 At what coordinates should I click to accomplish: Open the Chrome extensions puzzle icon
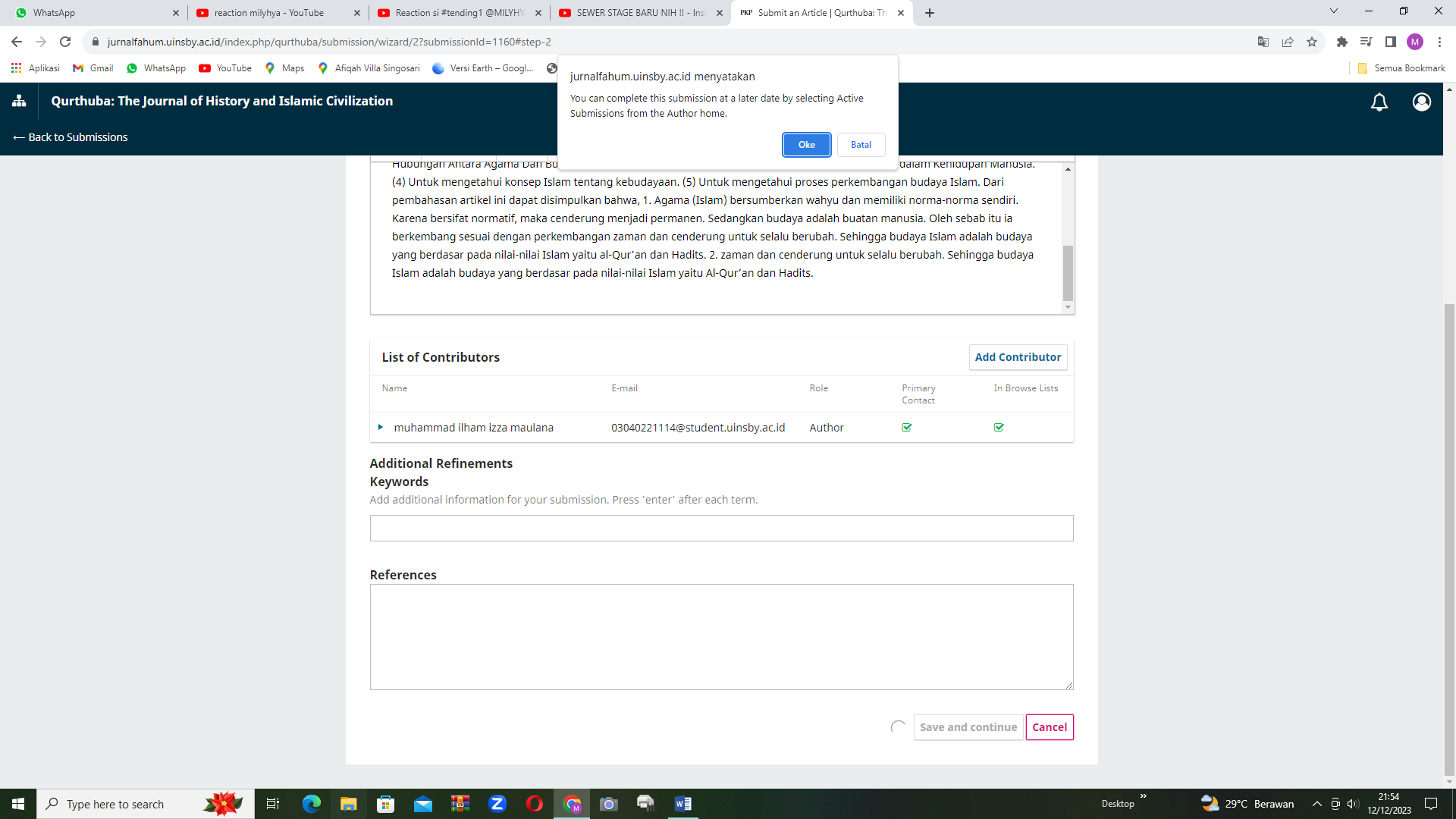pos(1341,42)
